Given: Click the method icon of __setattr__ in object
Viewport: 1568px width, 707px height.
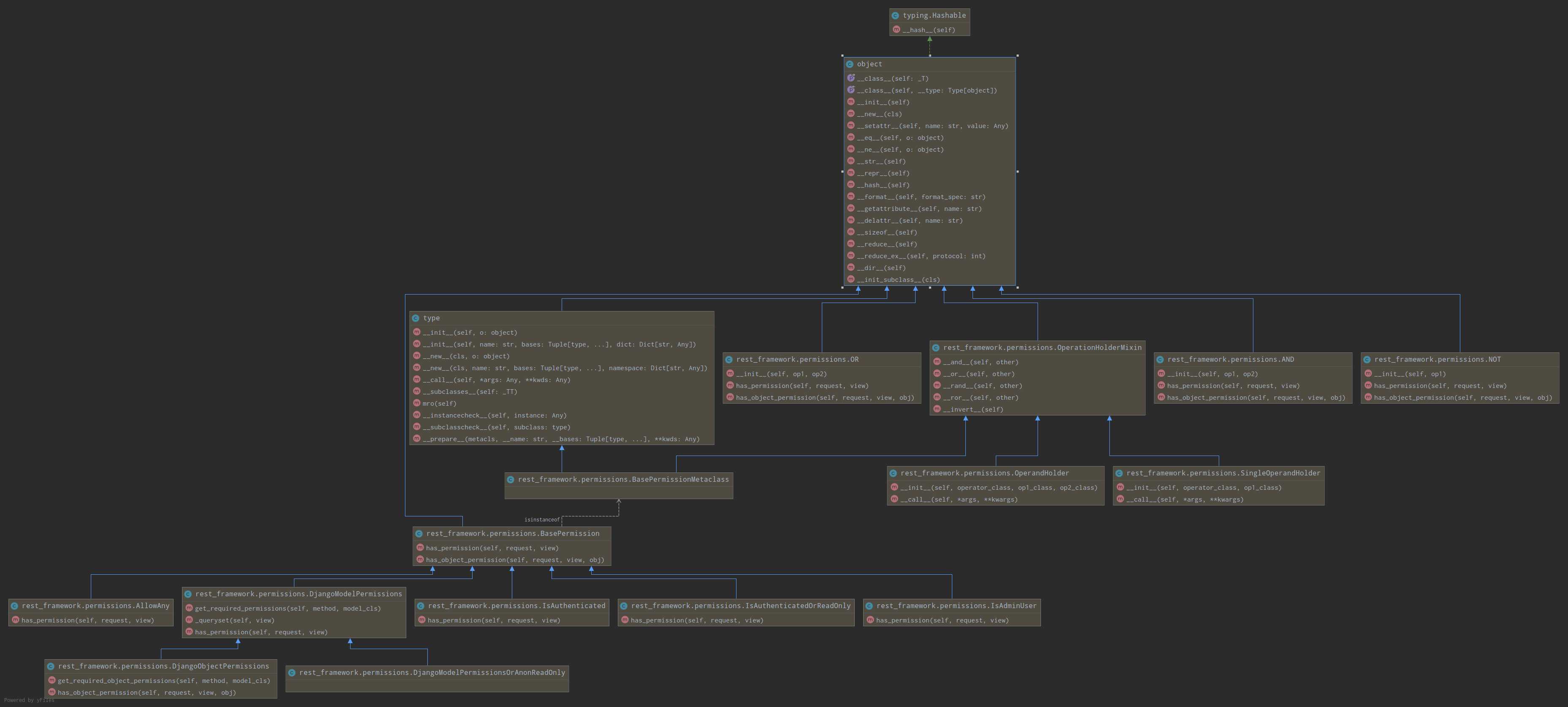Looking at the screenshot, I should (x=851, y=126).
